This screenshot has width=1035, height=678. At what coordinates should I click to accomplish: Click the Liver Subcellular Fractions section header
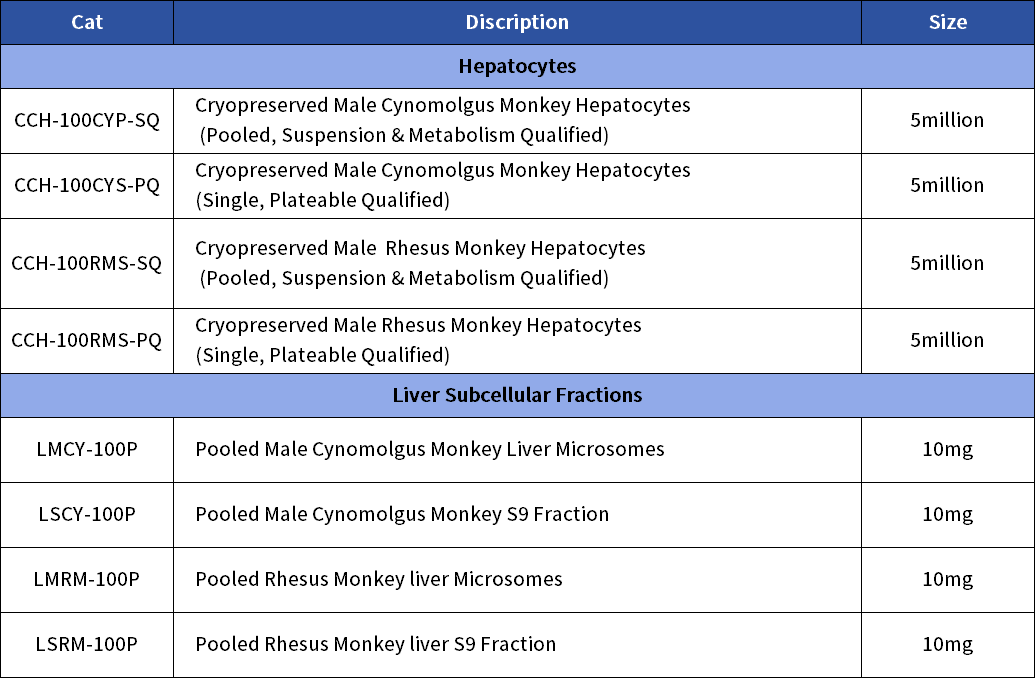[x=518, y=395]
